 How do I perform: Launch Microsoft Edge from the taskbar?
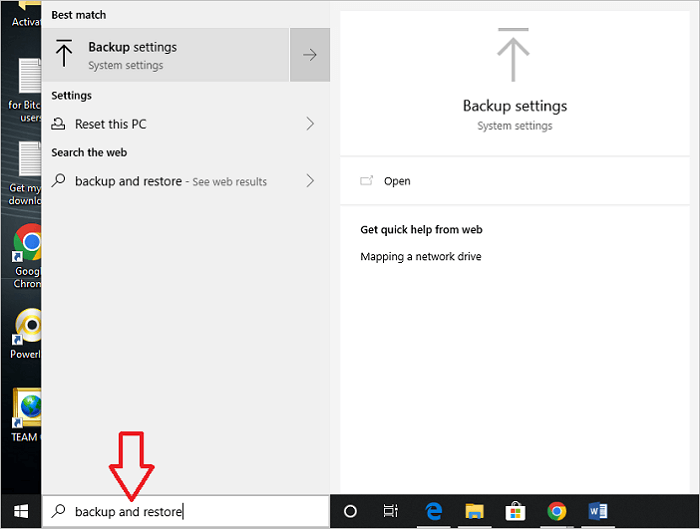point(434,511)
